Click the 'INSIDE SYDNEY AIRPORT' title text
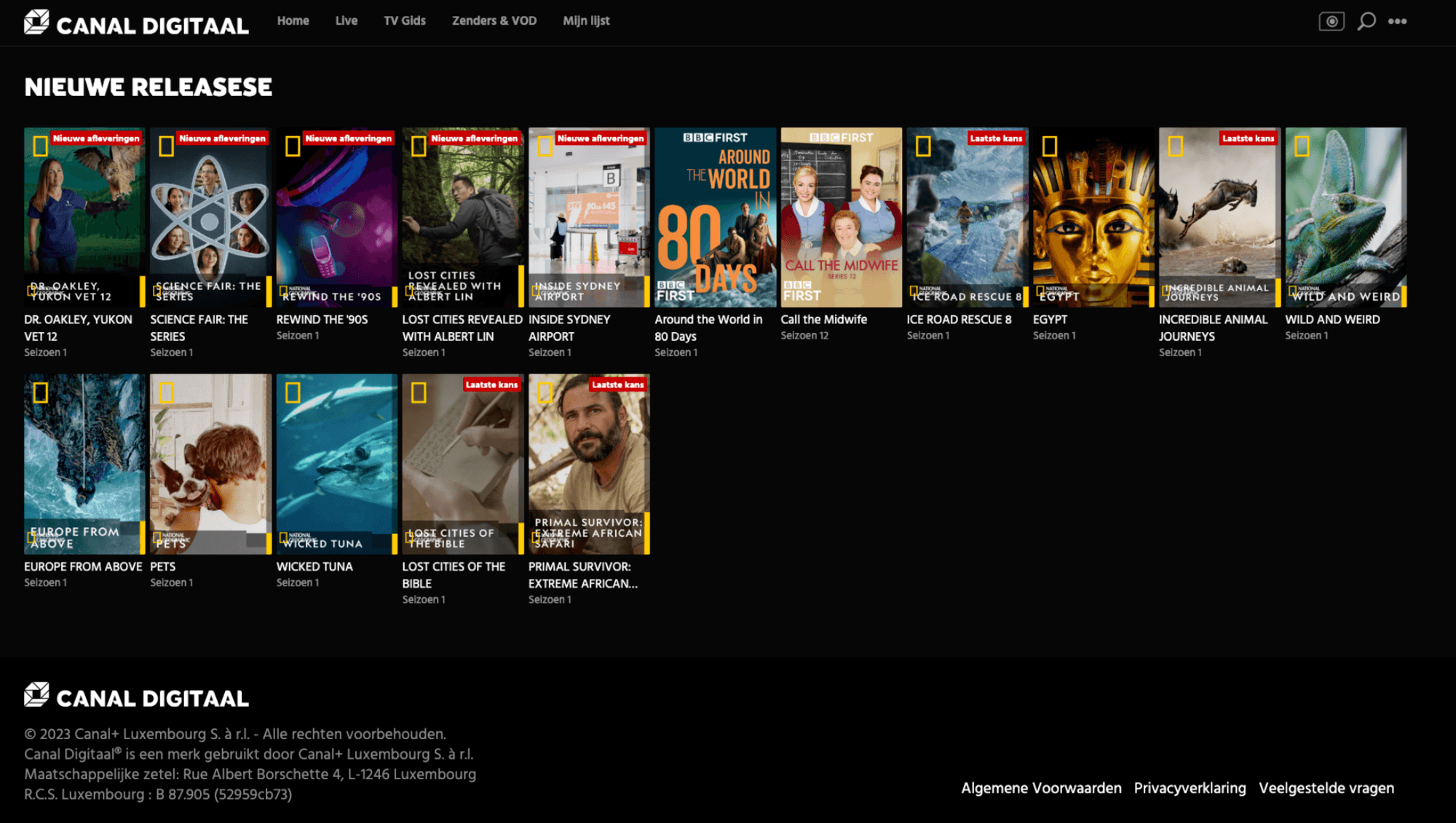This screenshot has width=1456, height=823. tap(569, 328)
